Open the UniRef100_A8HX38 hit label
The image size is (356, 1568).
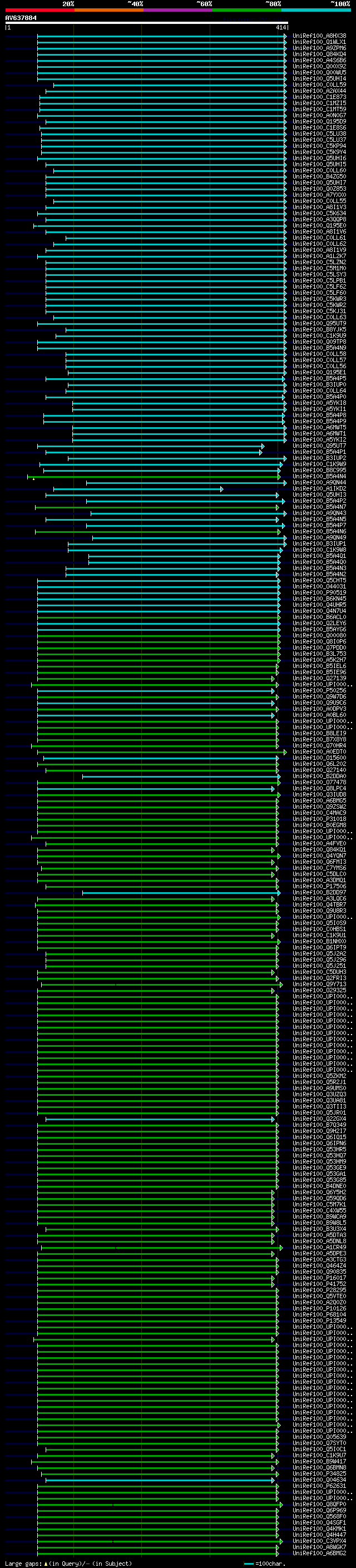click(319, 36)
